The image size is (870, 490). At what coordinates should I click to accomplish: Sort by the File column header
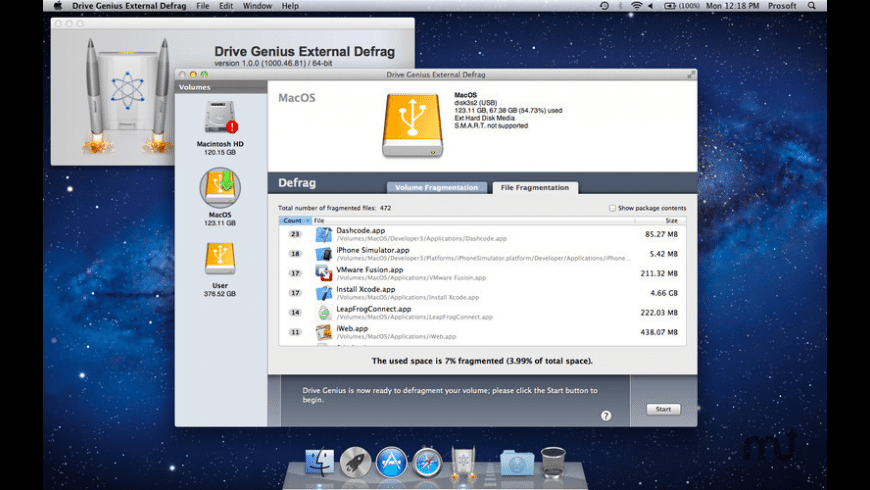tap(473, 221)
